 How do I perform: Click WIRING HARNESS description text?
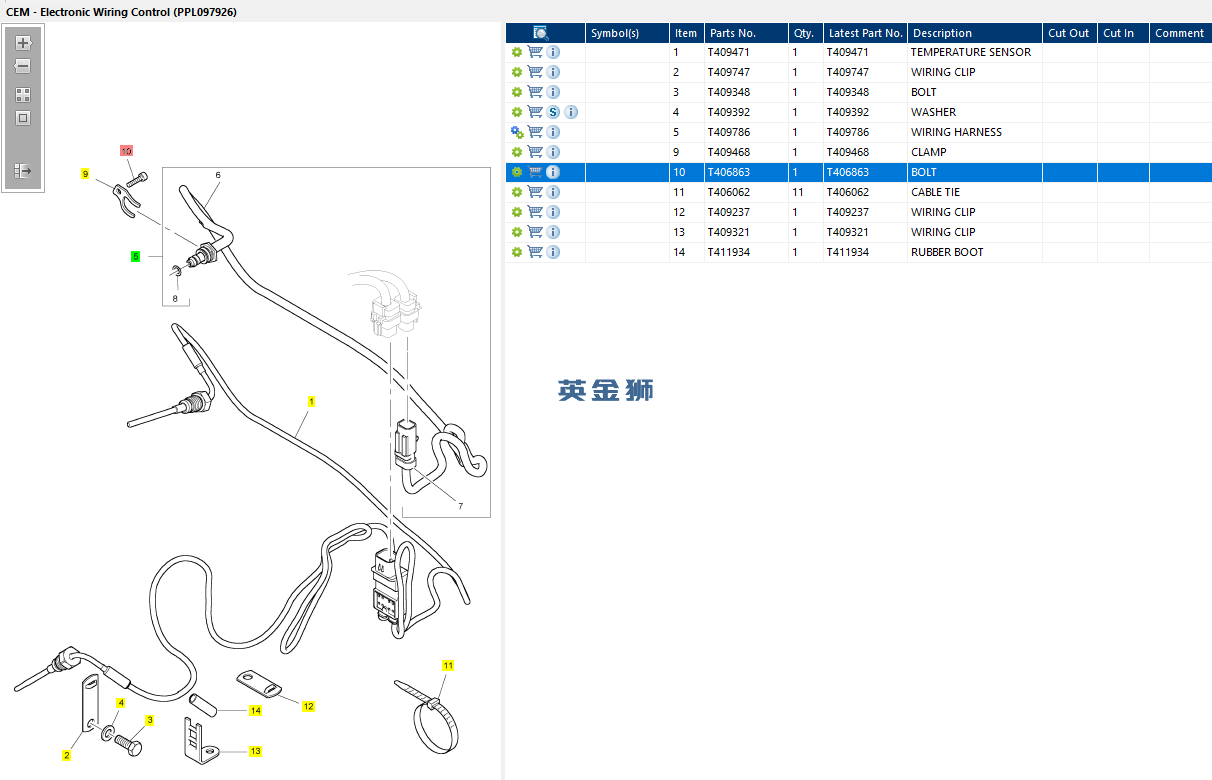(x=956, y=132)
